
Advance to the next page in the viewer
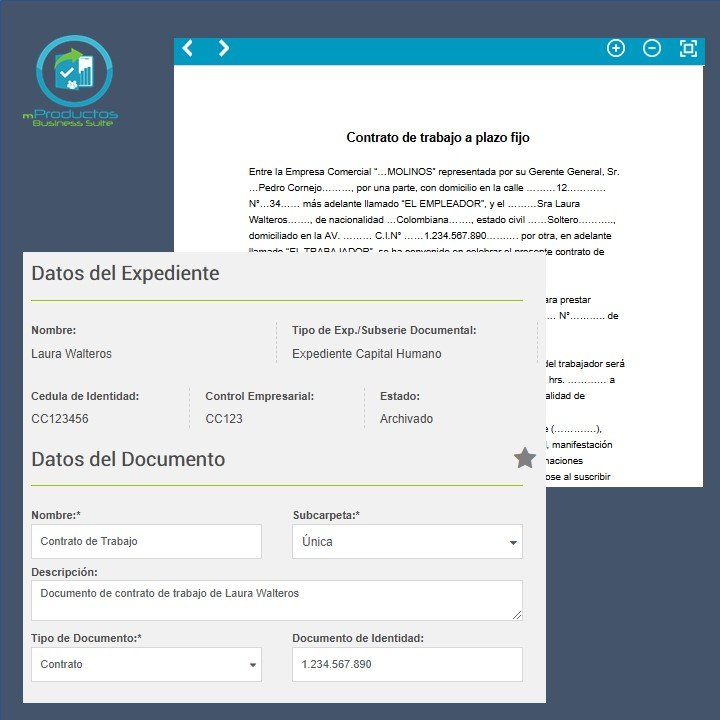click(223, 48)
